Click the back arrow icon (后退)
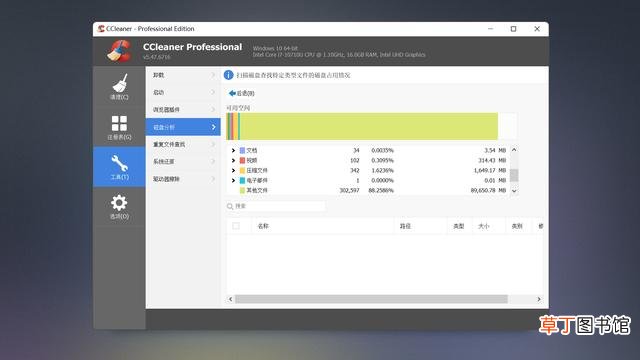Screen dimensions: 640x360 pos(232,93)
